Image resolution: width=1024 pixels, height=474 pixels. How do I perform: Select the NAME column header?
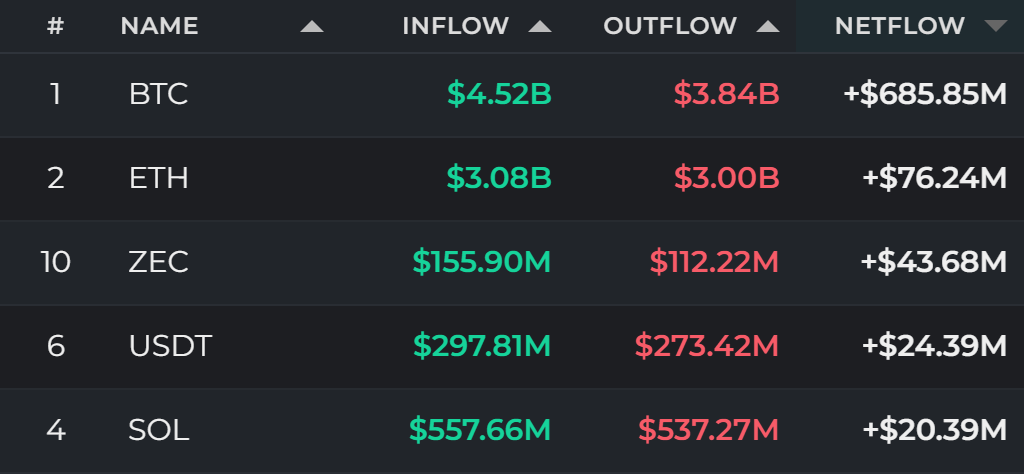tap(159, 26)
